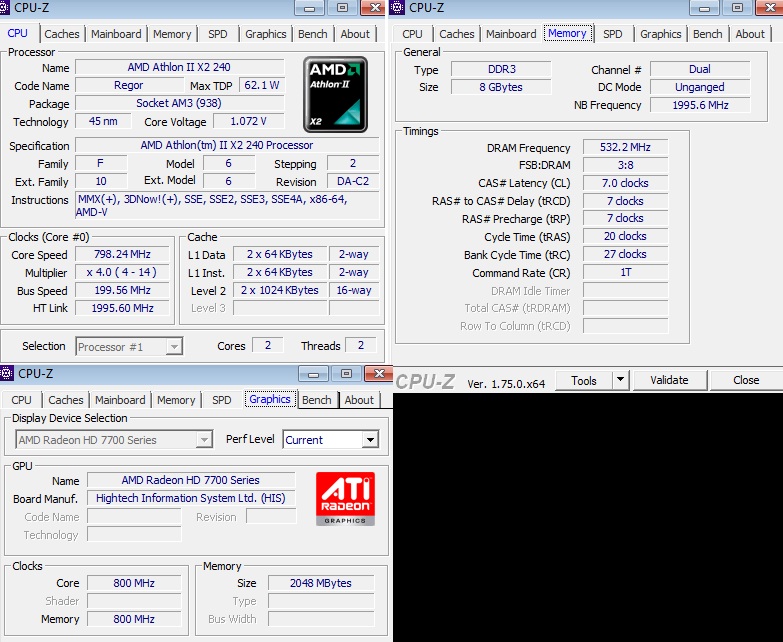Go to SPD tab in Graphics window
Image resolution: width=783 pixels, height=642 pixels.
[222, 400]
